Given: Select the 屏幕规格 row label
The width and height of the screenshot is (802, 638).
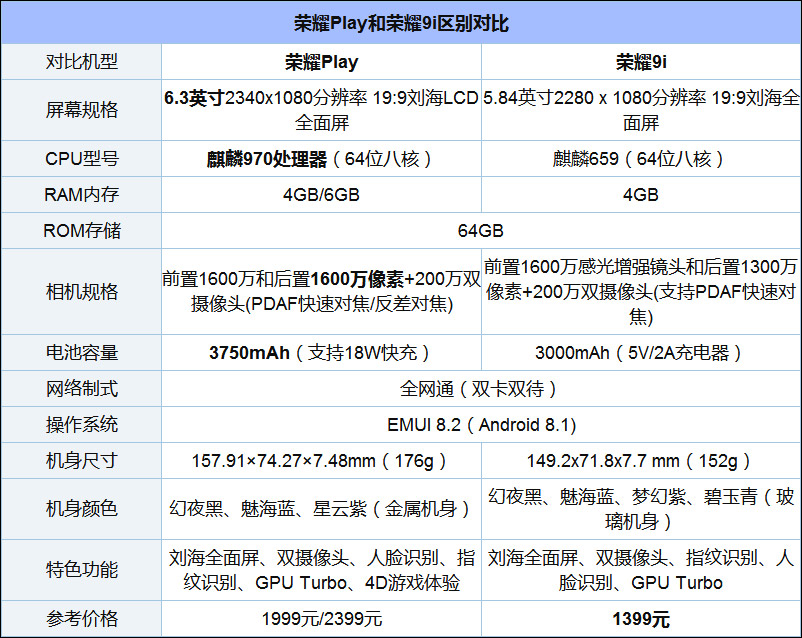Looking at the screenshot, I should tap(81, 110).
